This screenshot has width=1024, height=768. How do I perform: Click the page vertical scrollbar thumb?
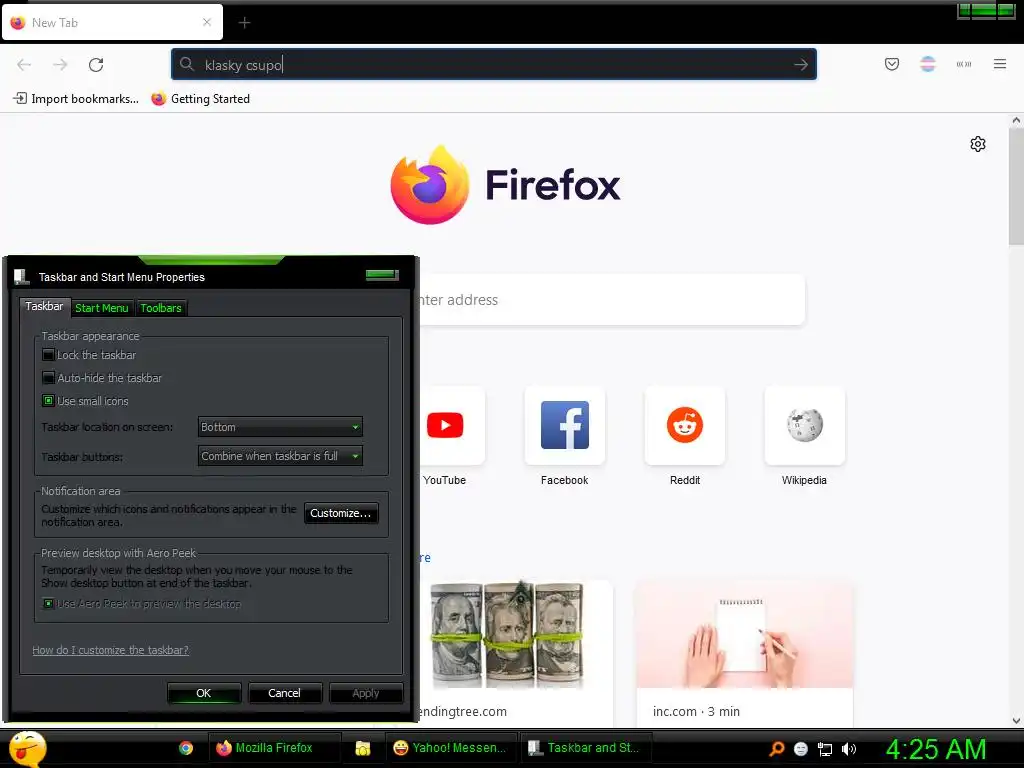pyautogui.click(x=1016, y=186)
